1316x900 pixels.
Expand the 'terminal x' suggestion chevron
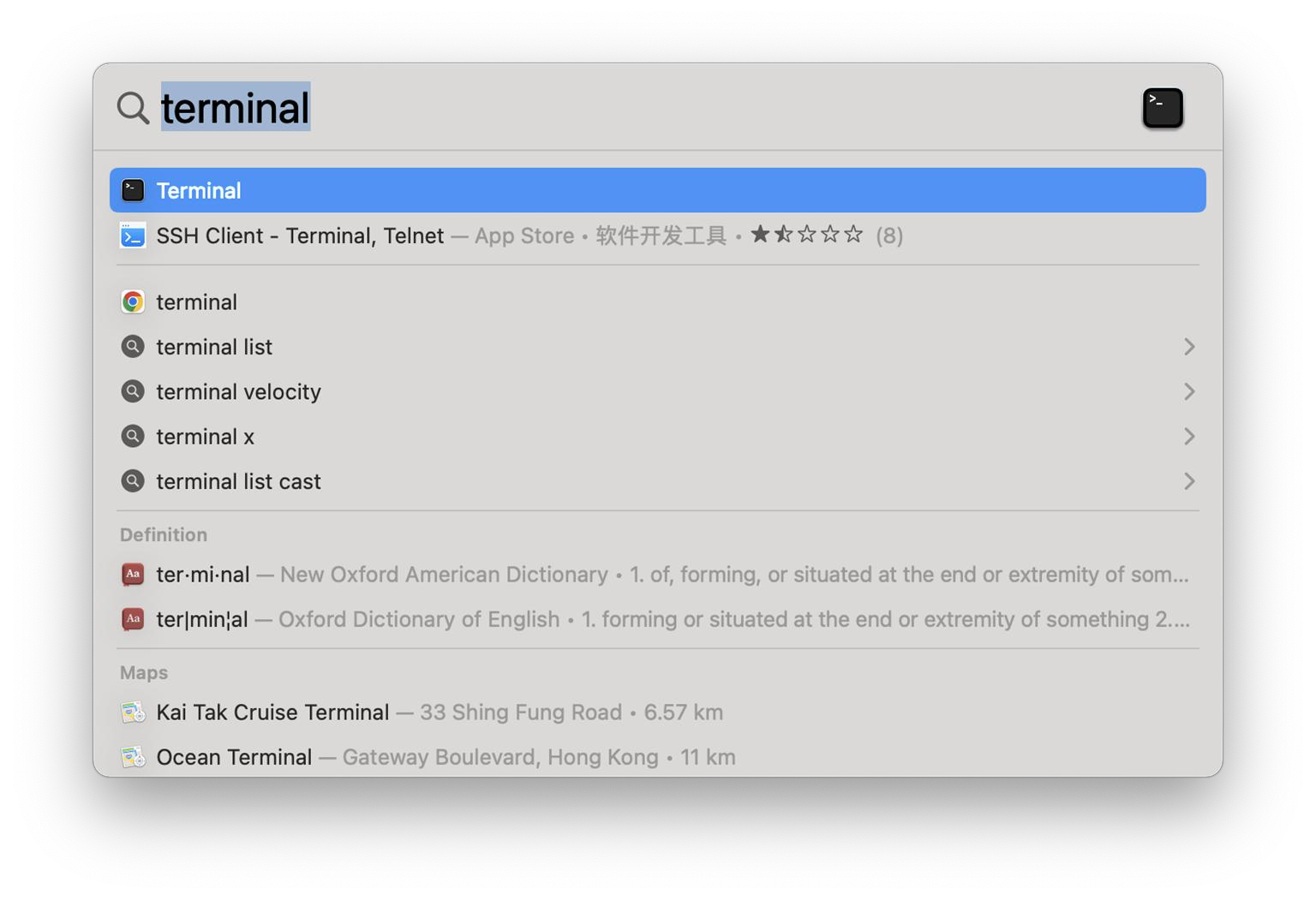(x=1189, y=437)
